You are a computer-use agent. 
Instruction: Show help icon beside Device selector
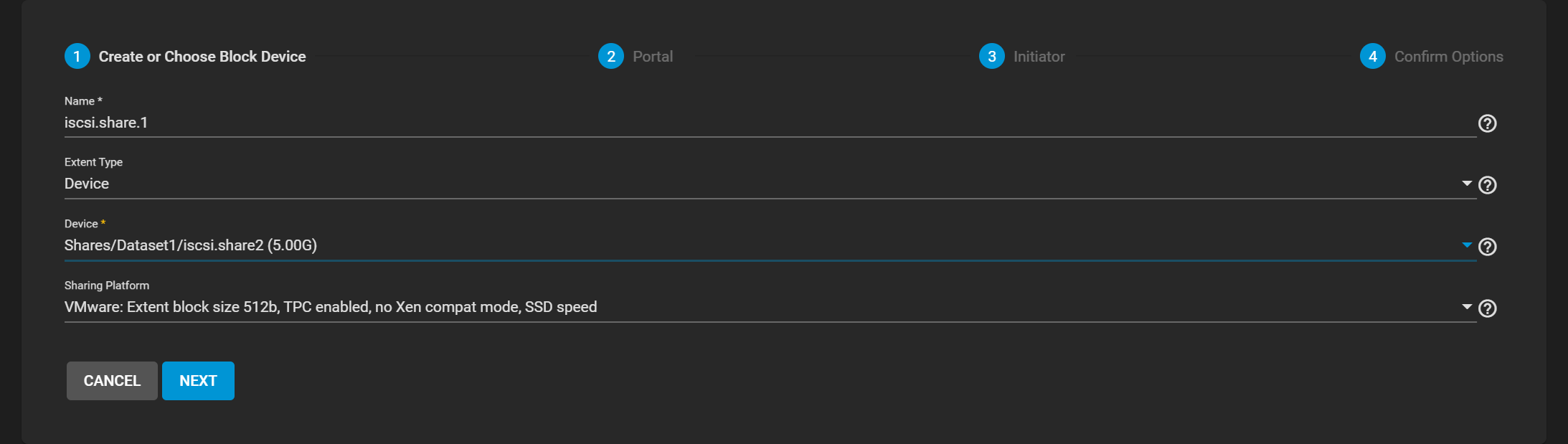click(1487, 247)
